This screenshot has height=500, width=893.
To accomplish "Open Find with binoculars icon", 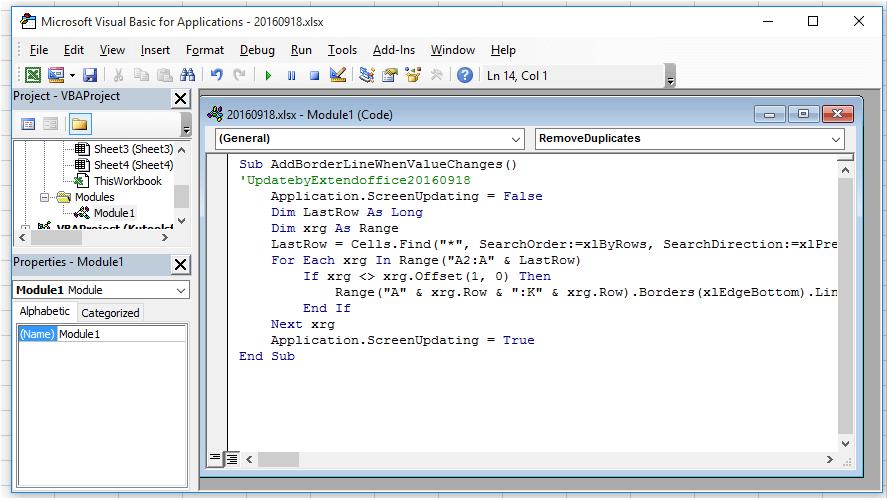I will click(x=187, y=75).
